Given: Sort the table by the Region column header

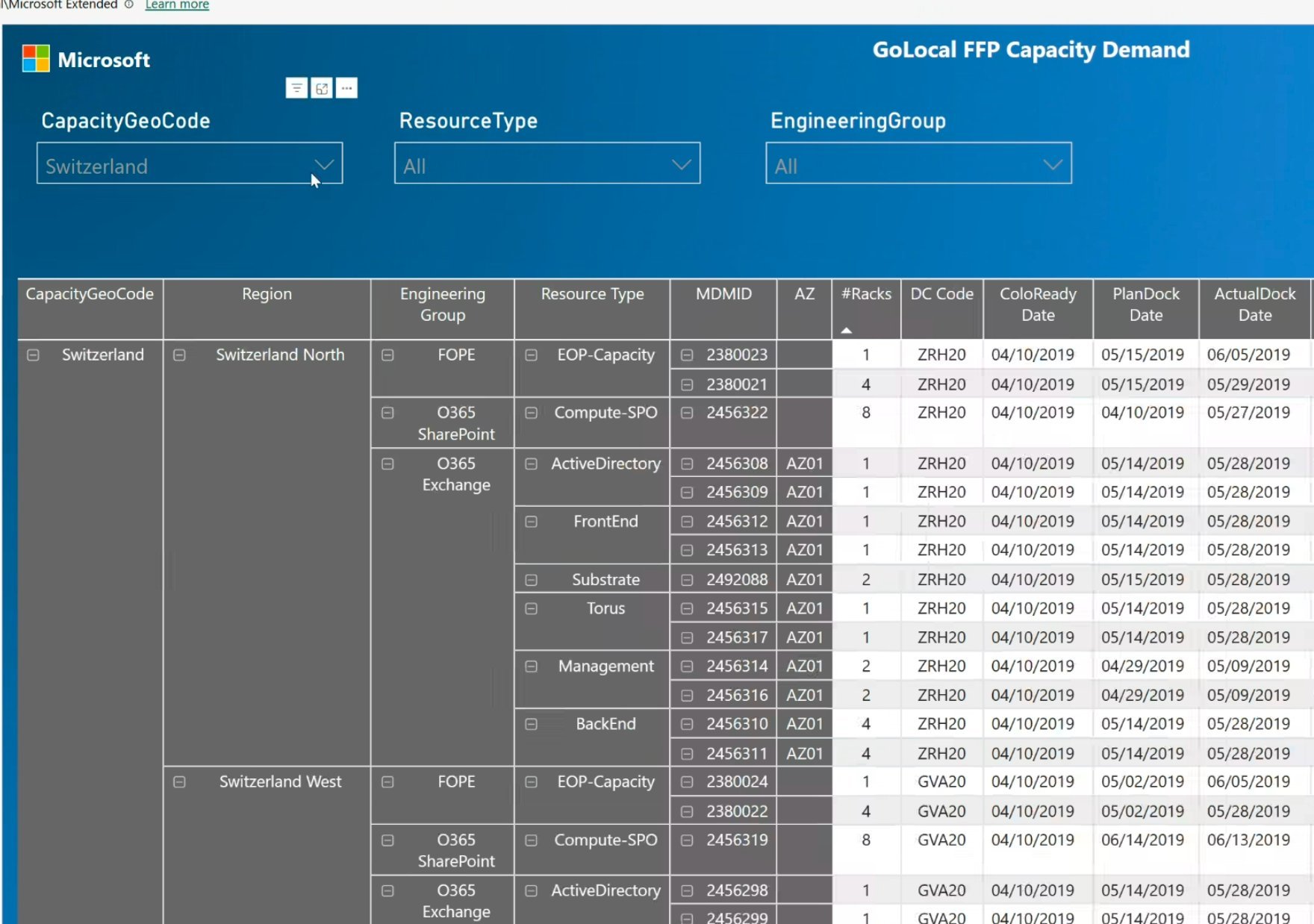Looking at the screenshot, I should coord(267,294).
